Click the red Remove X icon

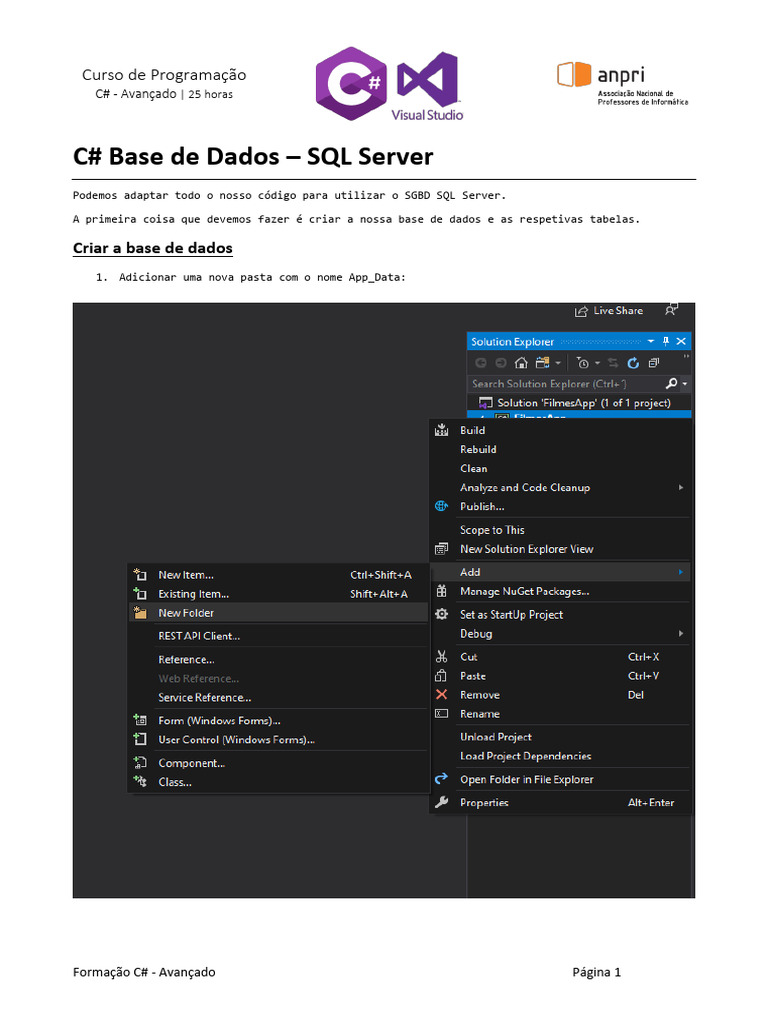click(x=441, y=695)
